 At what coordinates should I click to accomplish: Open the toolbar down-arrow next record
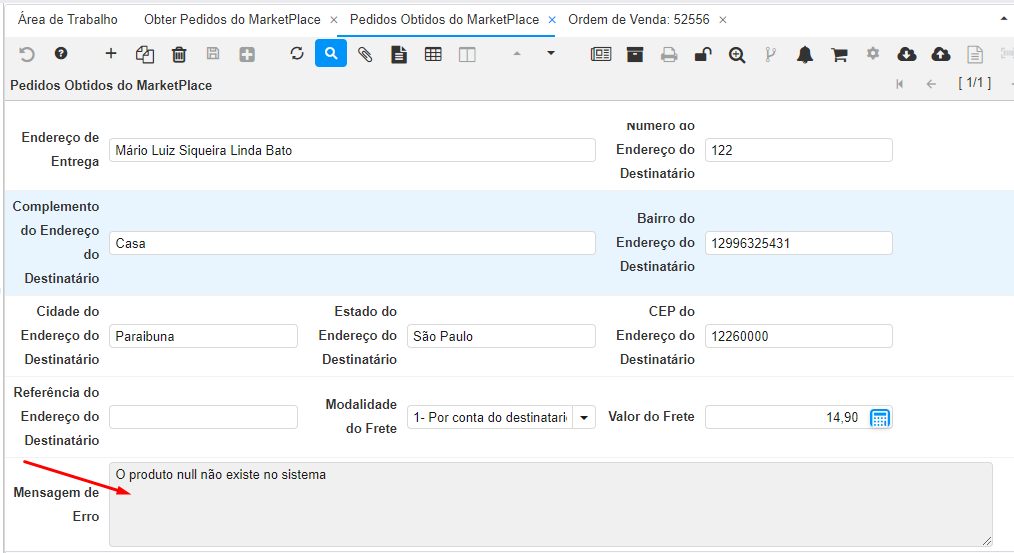[x=551, y=54]
